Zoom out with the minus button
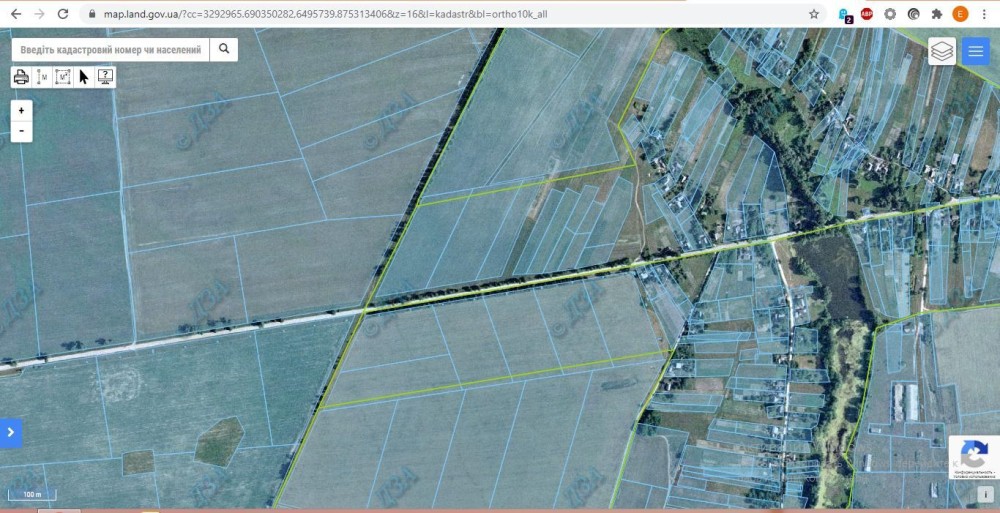 22,131
